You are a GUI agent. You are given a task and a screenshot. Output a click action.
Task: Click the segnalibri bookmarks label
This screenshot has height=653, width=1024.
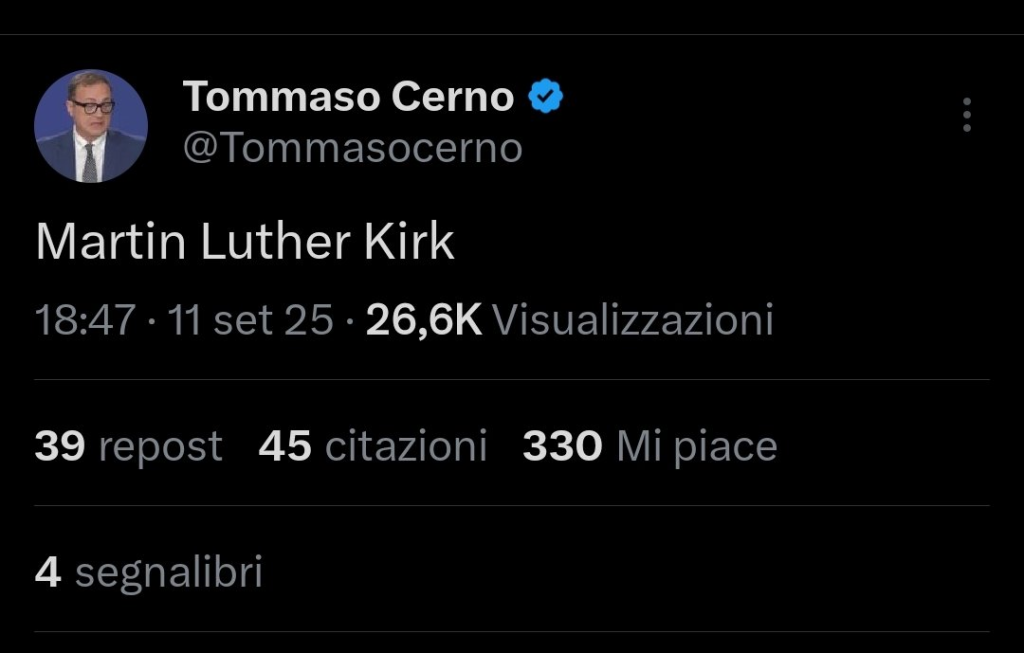pos(169,573)
